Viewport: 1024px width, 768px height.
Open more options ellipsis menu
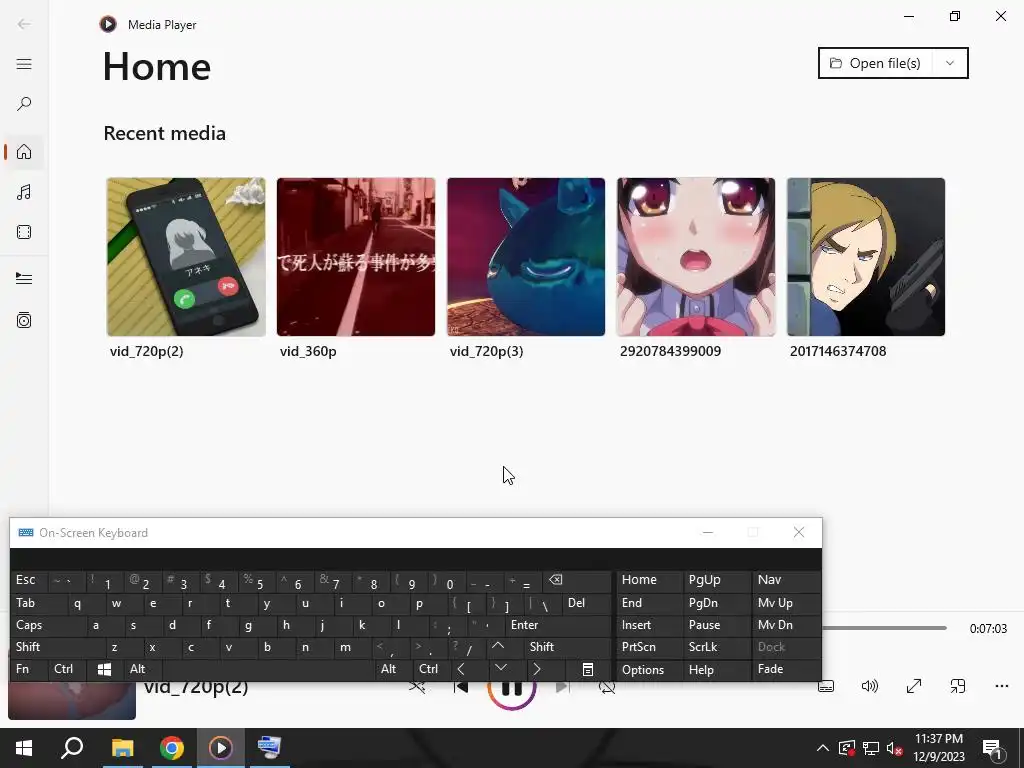(x=1002, y=686)
